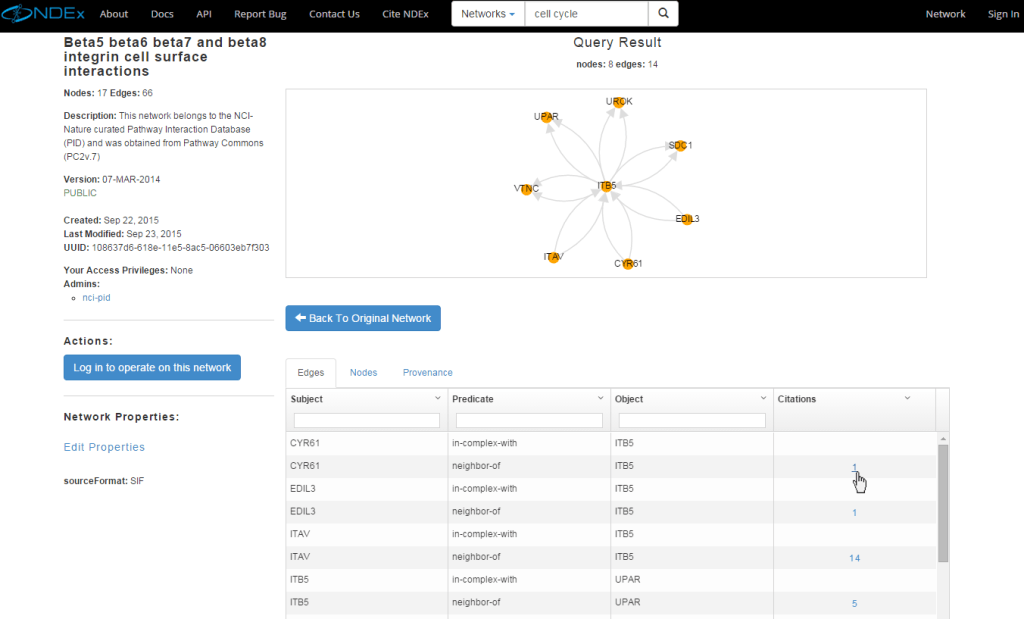The height and width of the screenshot is (619, 1024).
Task: Open the nci-pid admin link
Action: pos(96,298)
